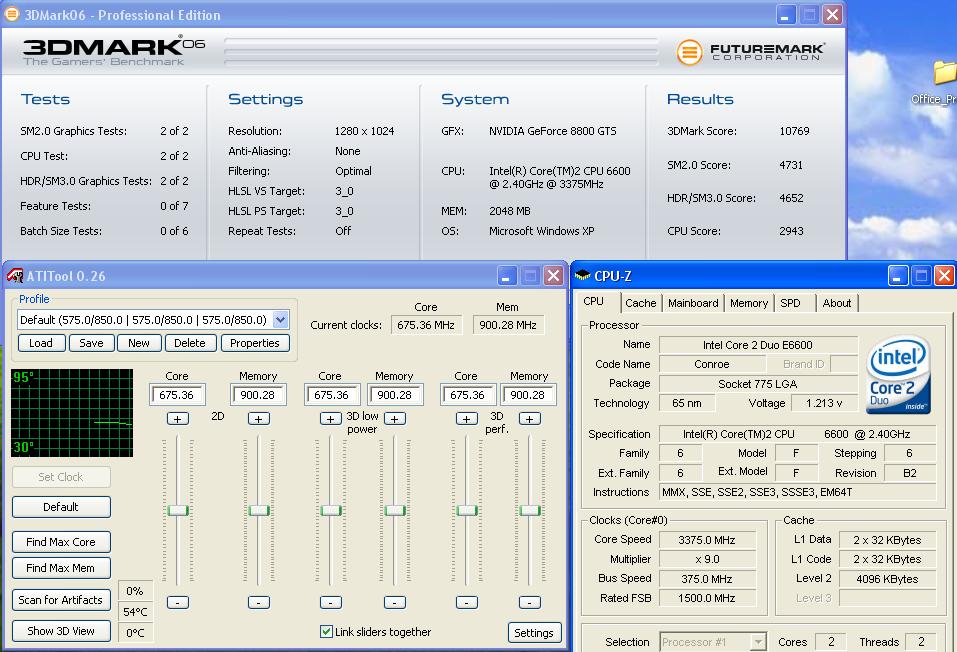Decrease 3D low power Memory with minus

[395, 603]
